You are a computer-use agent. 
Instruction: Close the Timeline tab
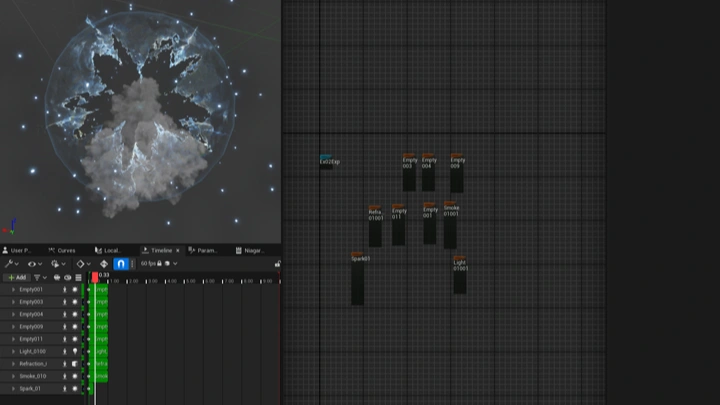(x=177, y=250)
